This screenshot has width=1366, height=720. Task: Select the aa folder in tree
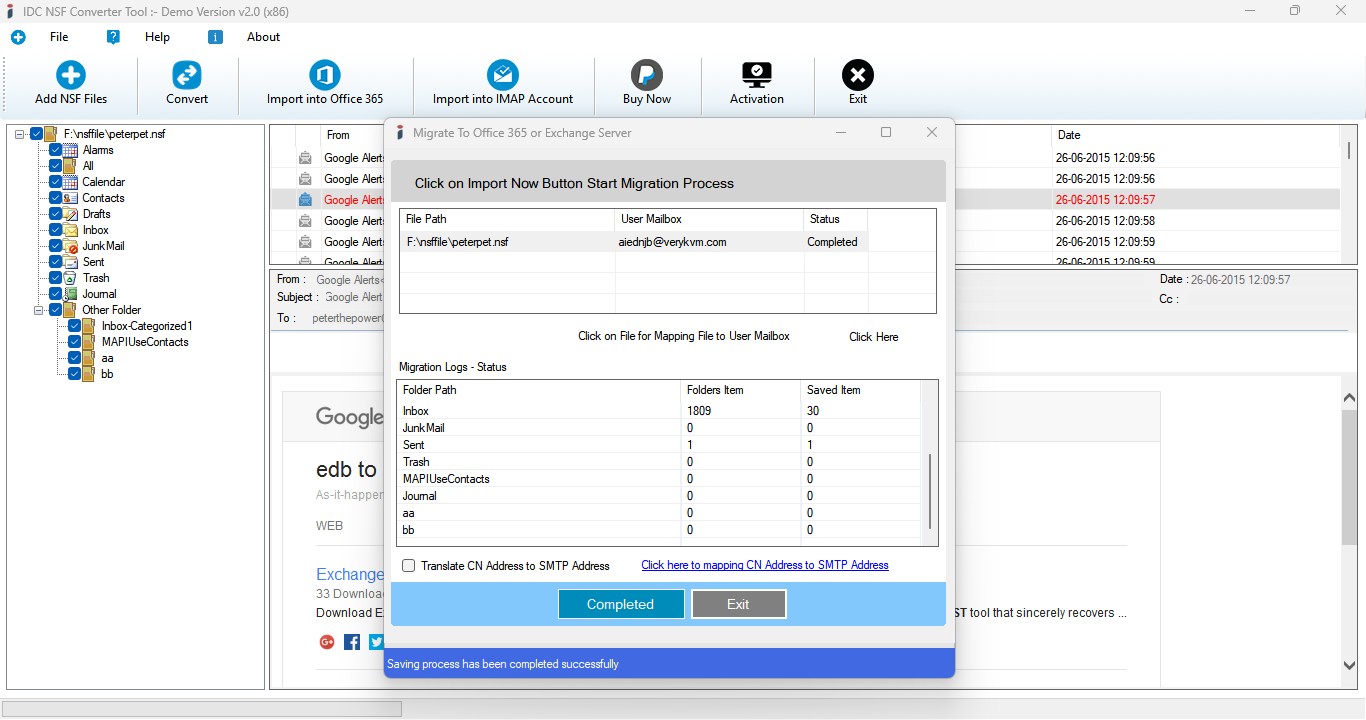tap(107, 358)
